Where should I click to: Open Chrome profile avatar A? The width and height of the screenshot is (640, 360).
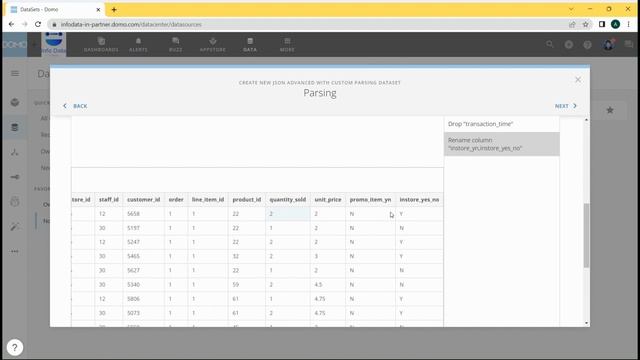pyautogui.click(x=615, y=24)
